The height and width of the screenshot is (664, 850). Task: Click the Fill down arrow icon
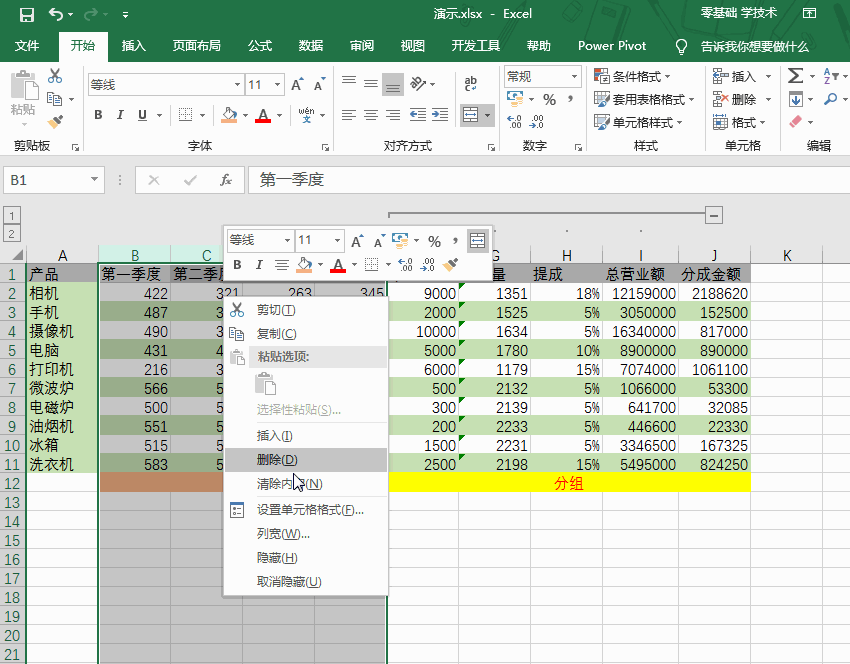796,99
